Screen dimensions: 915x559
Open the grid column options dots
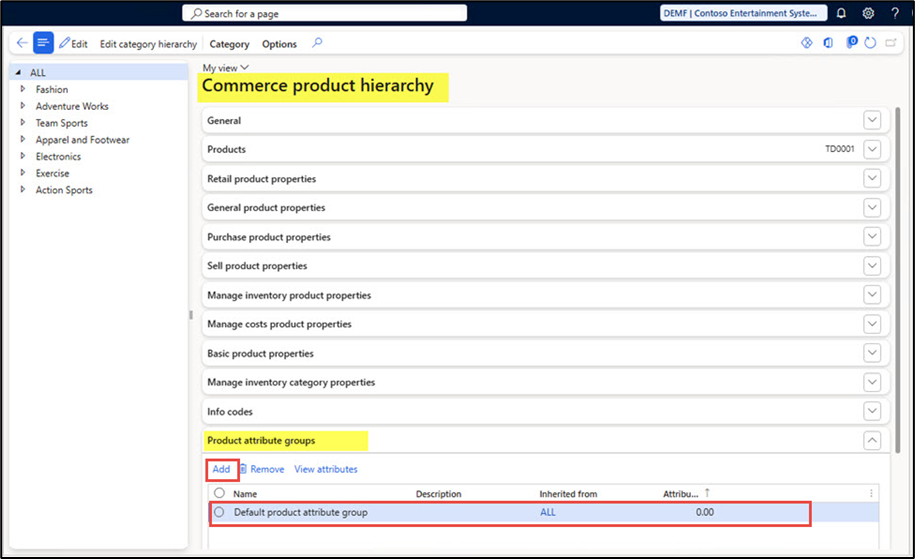pyautogui.click(x=871, y=494)
